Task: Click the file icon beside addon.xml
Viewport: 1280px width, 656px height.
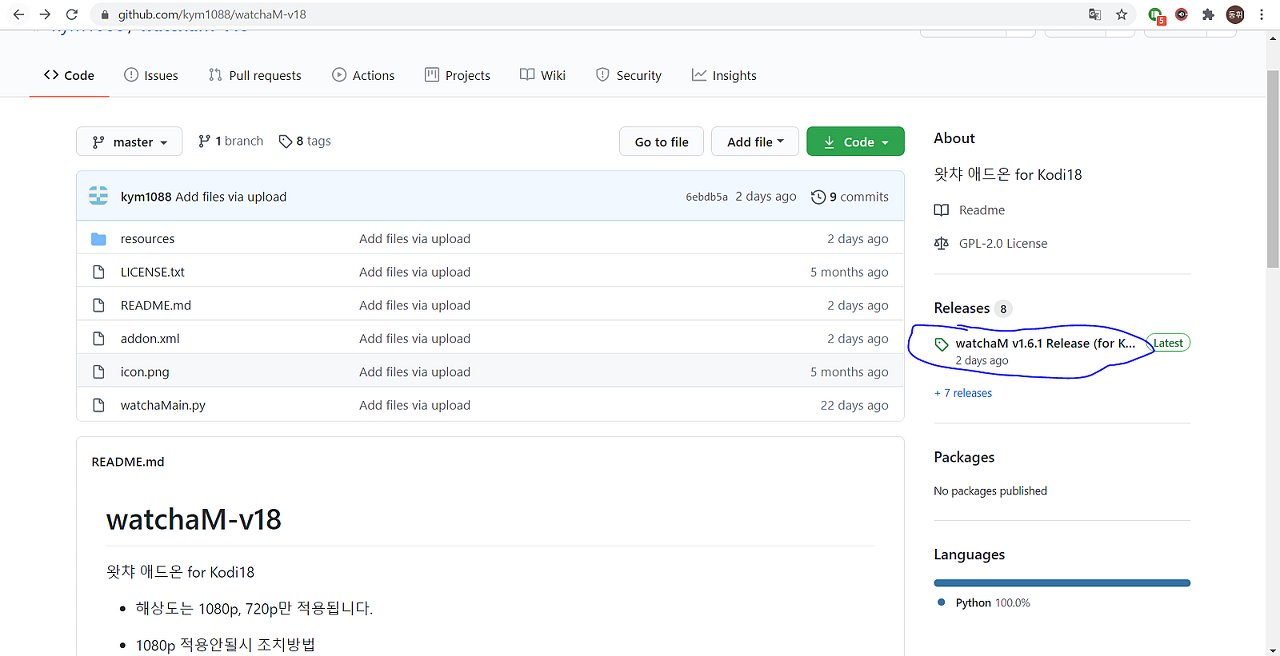Action: [x=98, y=338]
